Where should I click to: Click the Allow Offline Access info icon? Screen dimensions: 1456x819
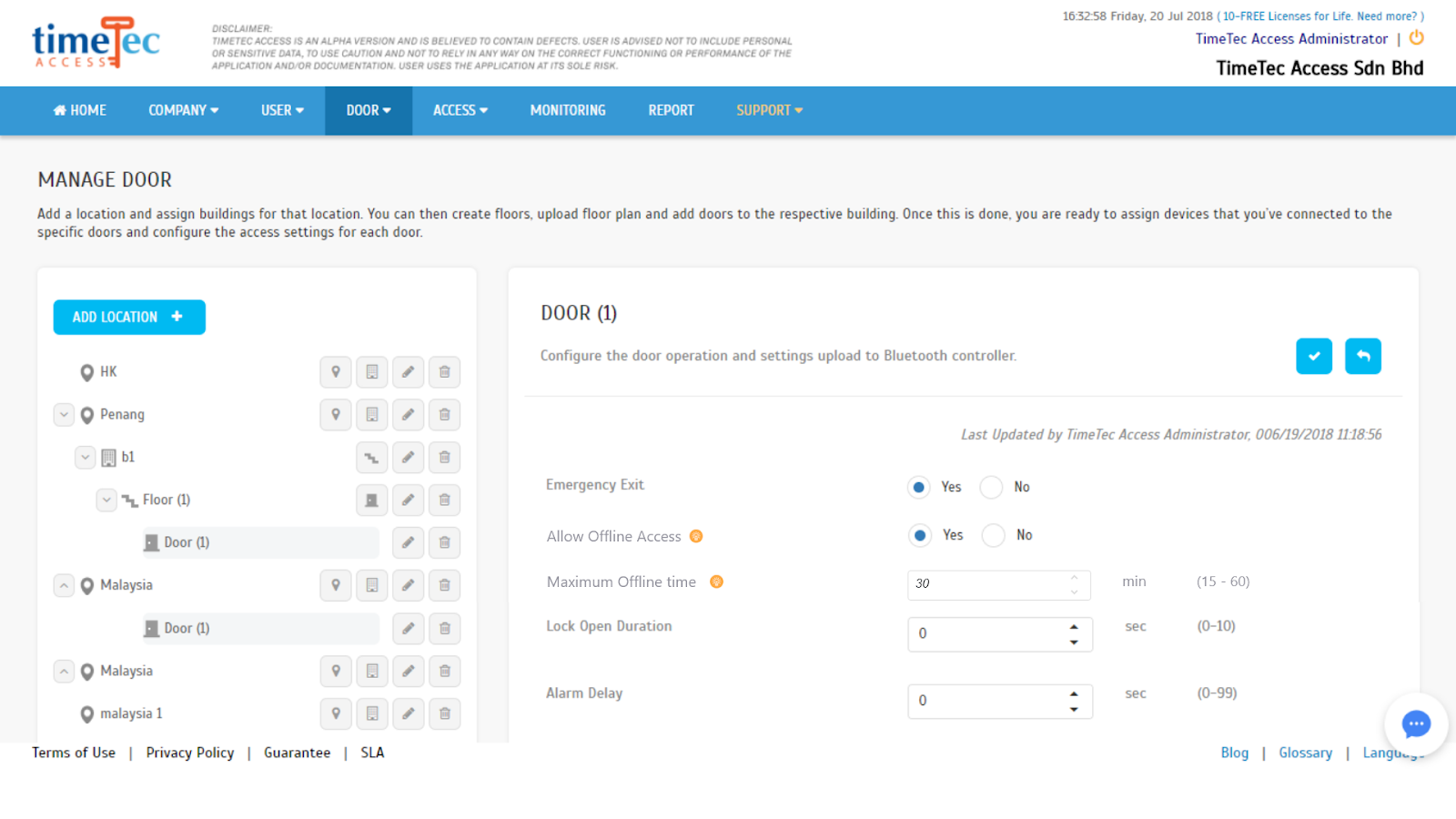696,536
